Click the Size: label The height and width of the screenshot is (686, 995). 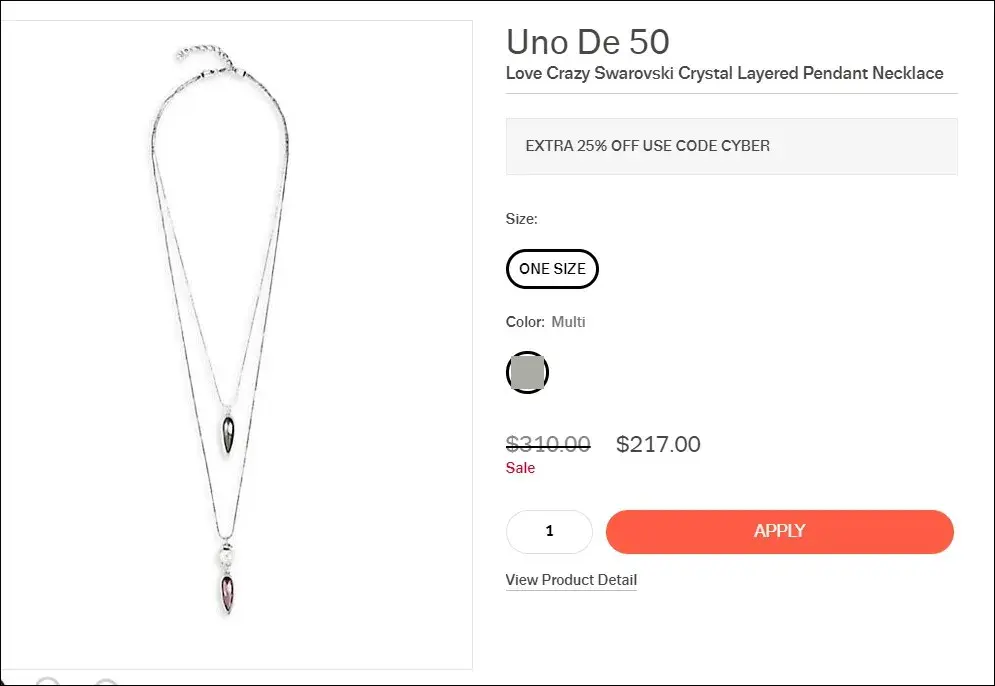(521, 218)
